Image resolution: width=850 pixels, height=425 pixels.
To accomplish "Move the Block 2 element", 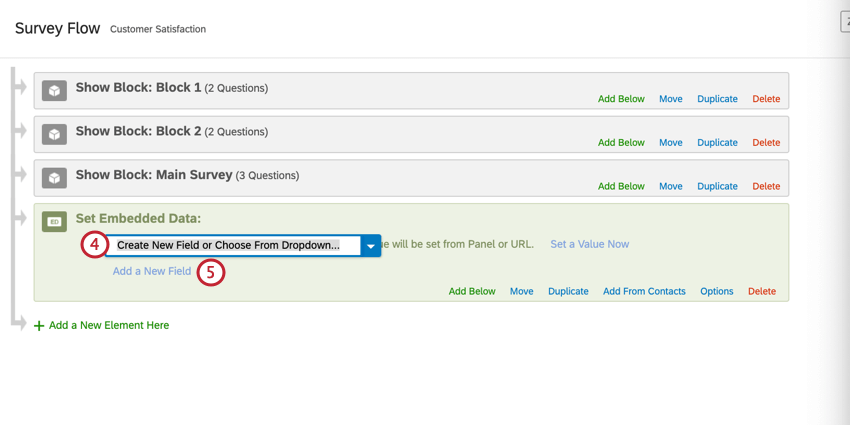I will coord(670,143).
